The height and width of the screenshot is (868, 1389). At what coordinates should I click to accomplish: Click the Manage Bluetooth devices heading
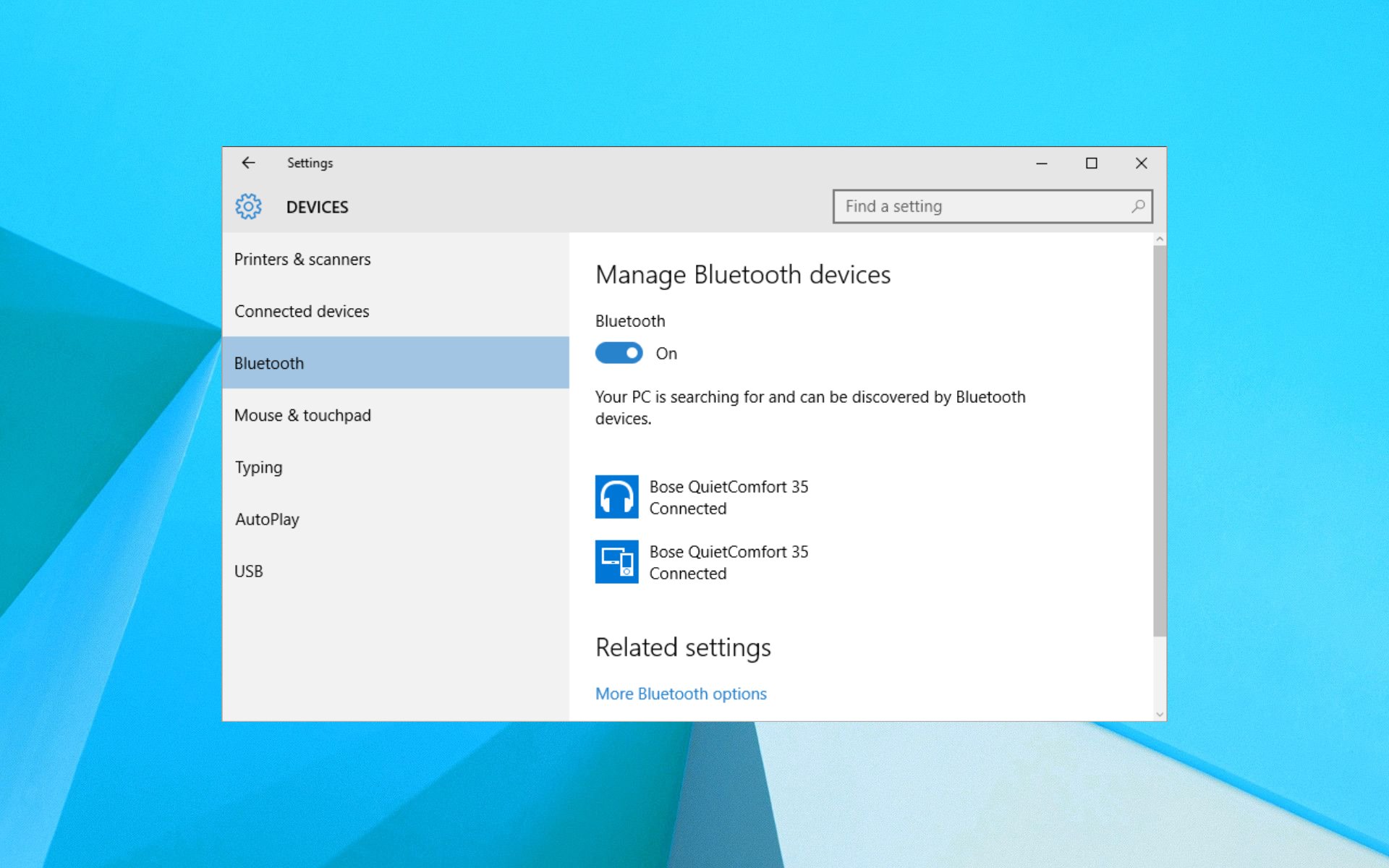[743, 275]
